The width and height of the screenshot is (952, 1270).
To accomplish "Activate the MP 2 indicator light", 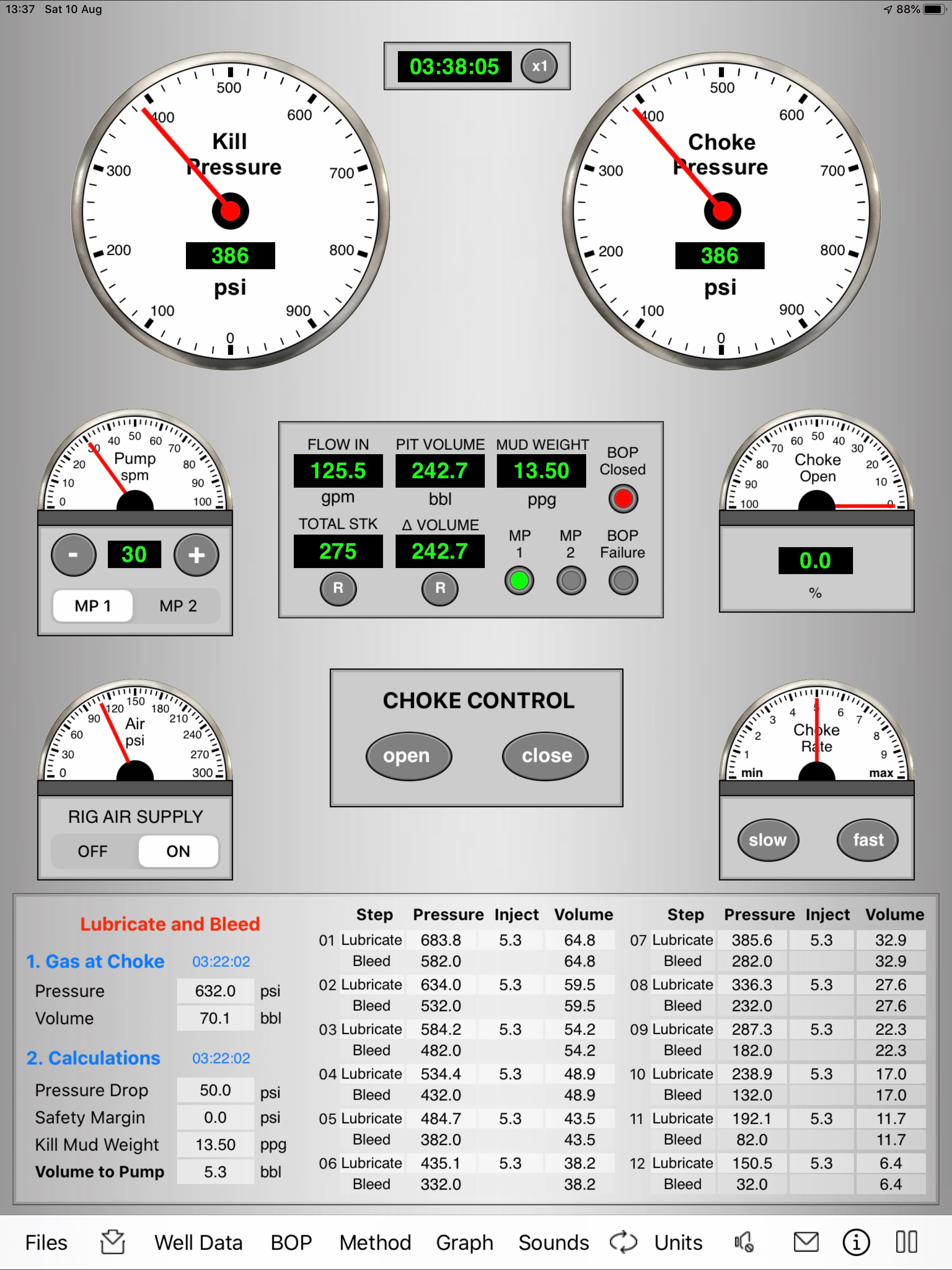I will (x=570, y=581).
